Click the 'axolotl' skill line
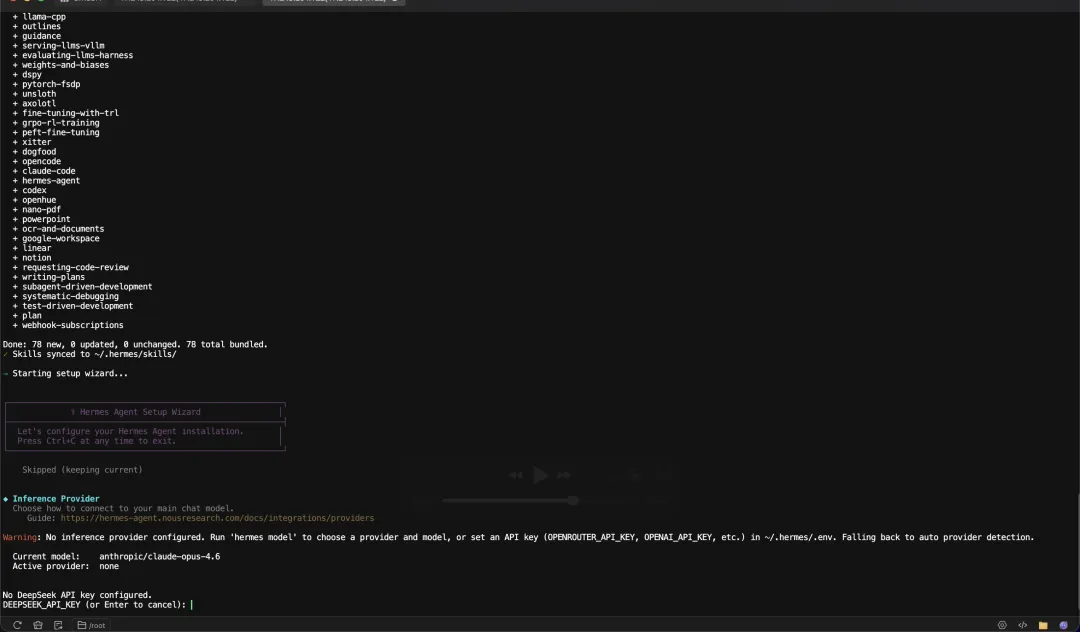This screenshot has height=632, width=1080. pos(34,103)
